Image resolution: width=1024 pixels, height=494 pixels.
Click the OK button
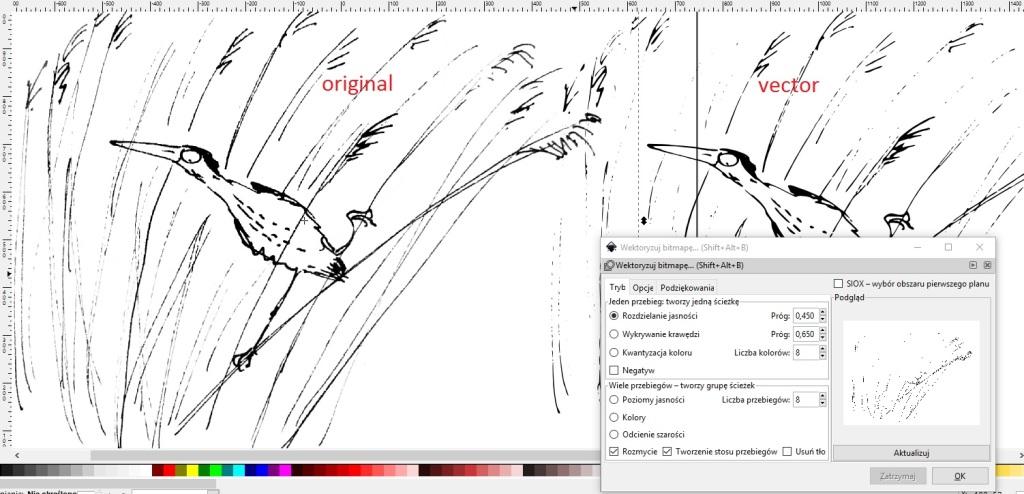coord(959,476)
